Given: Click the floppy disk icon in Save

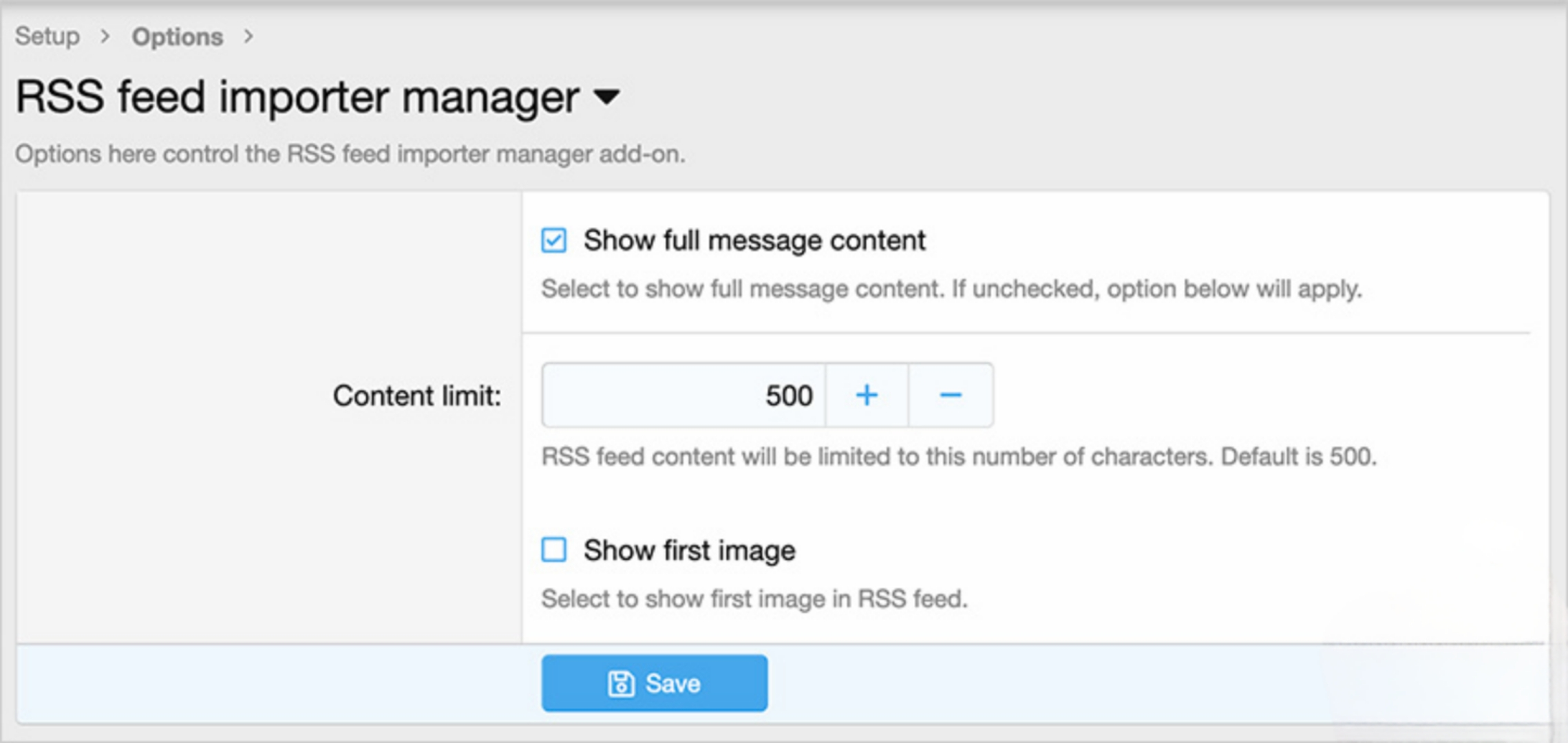Looking at the screenshot, I should coord(620,684).
